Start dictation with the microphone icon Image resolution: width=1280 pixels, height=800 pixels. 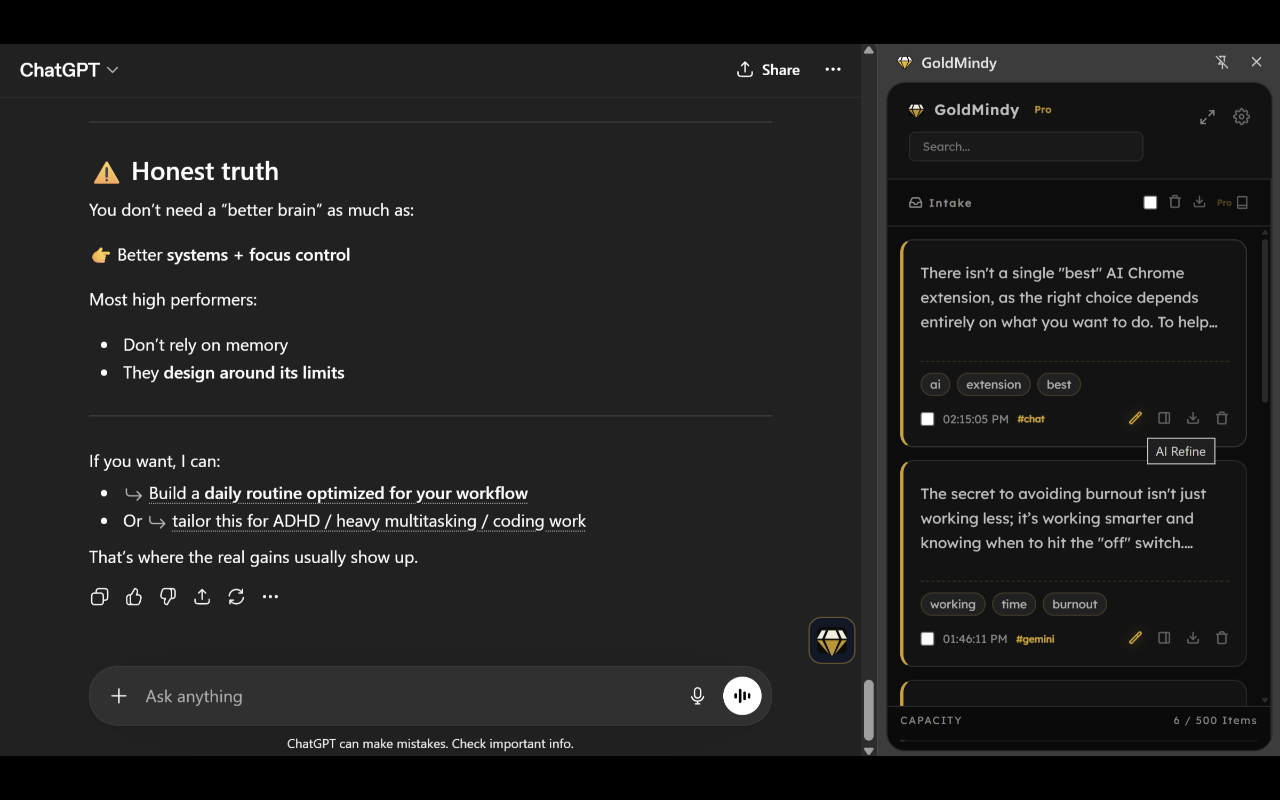tap(698, 696)
